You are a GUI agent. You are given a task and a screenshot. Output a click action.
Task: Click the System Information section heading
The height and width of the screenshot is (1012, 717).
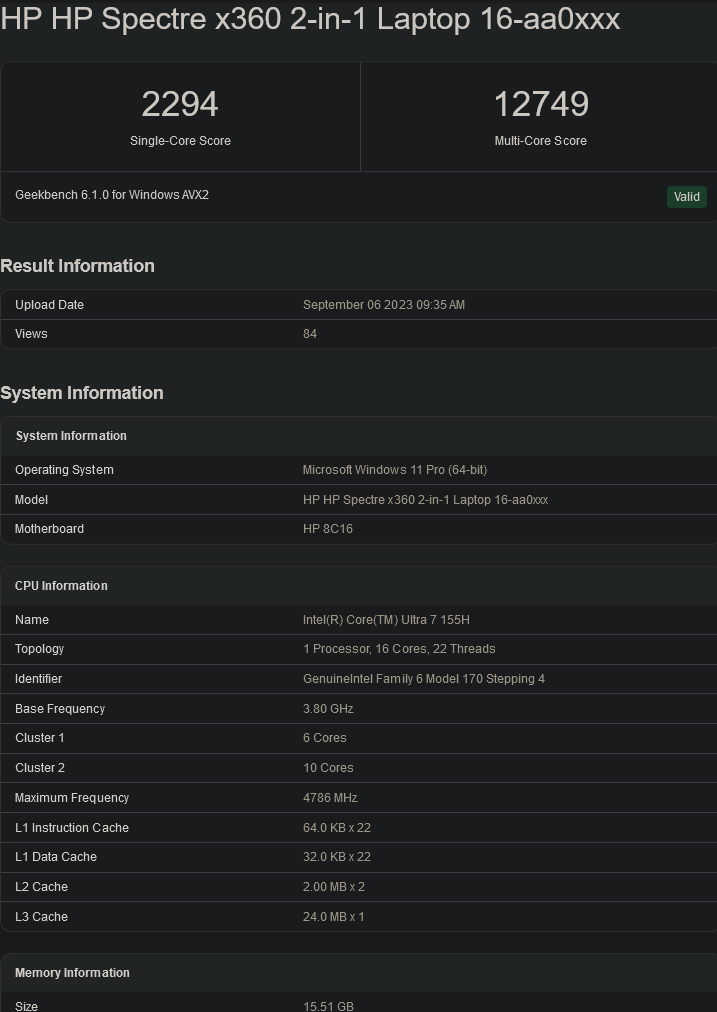tap(82, 393)
